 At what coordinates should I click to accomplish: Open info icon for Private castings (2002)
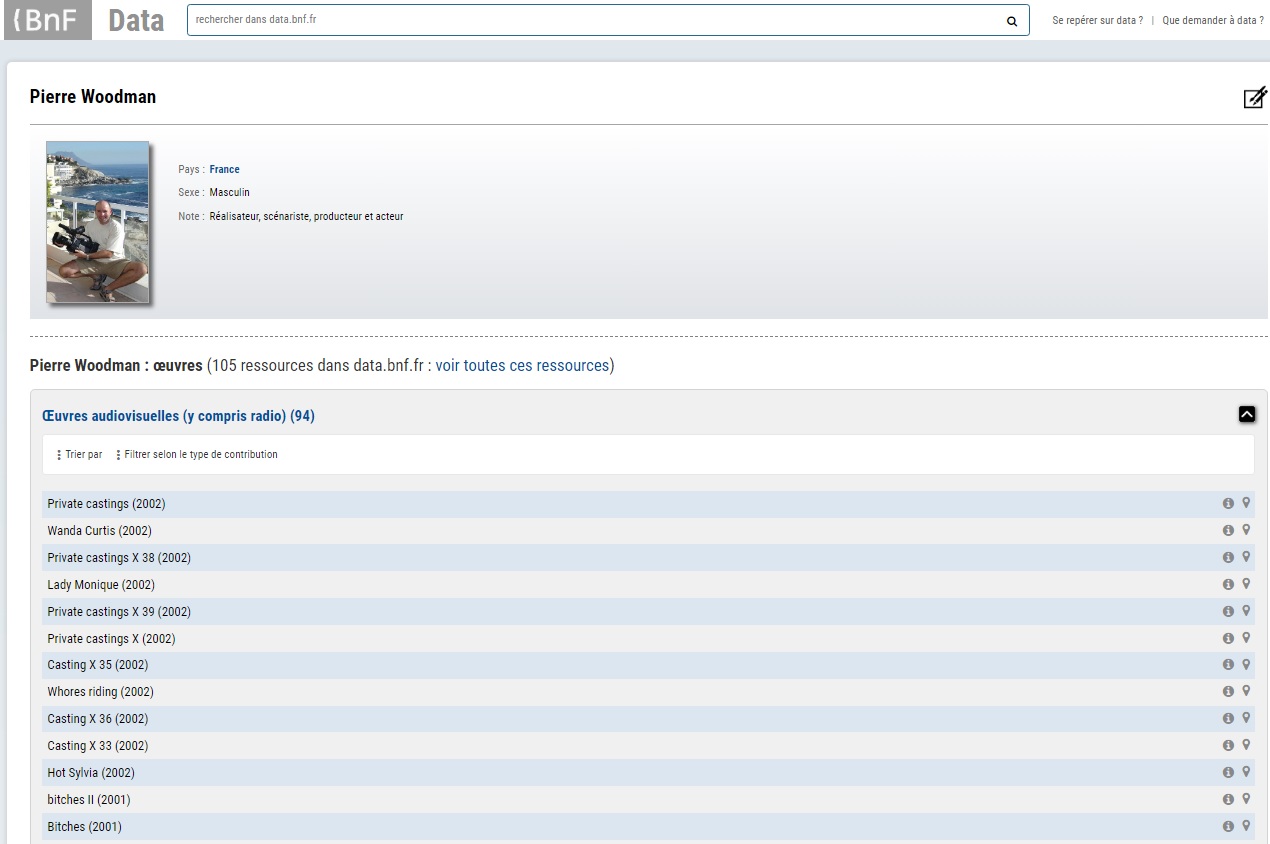1228,503
